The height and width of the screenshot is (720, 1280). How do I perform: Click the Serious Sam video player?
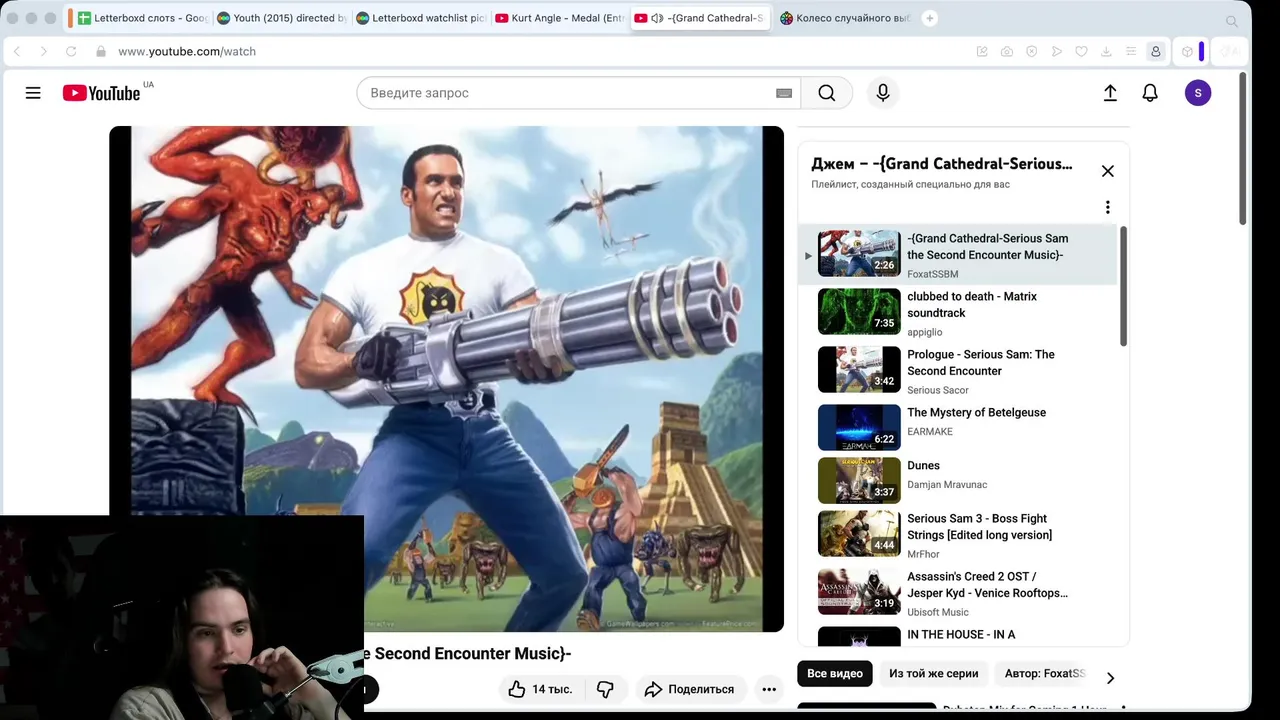[446, 378]
